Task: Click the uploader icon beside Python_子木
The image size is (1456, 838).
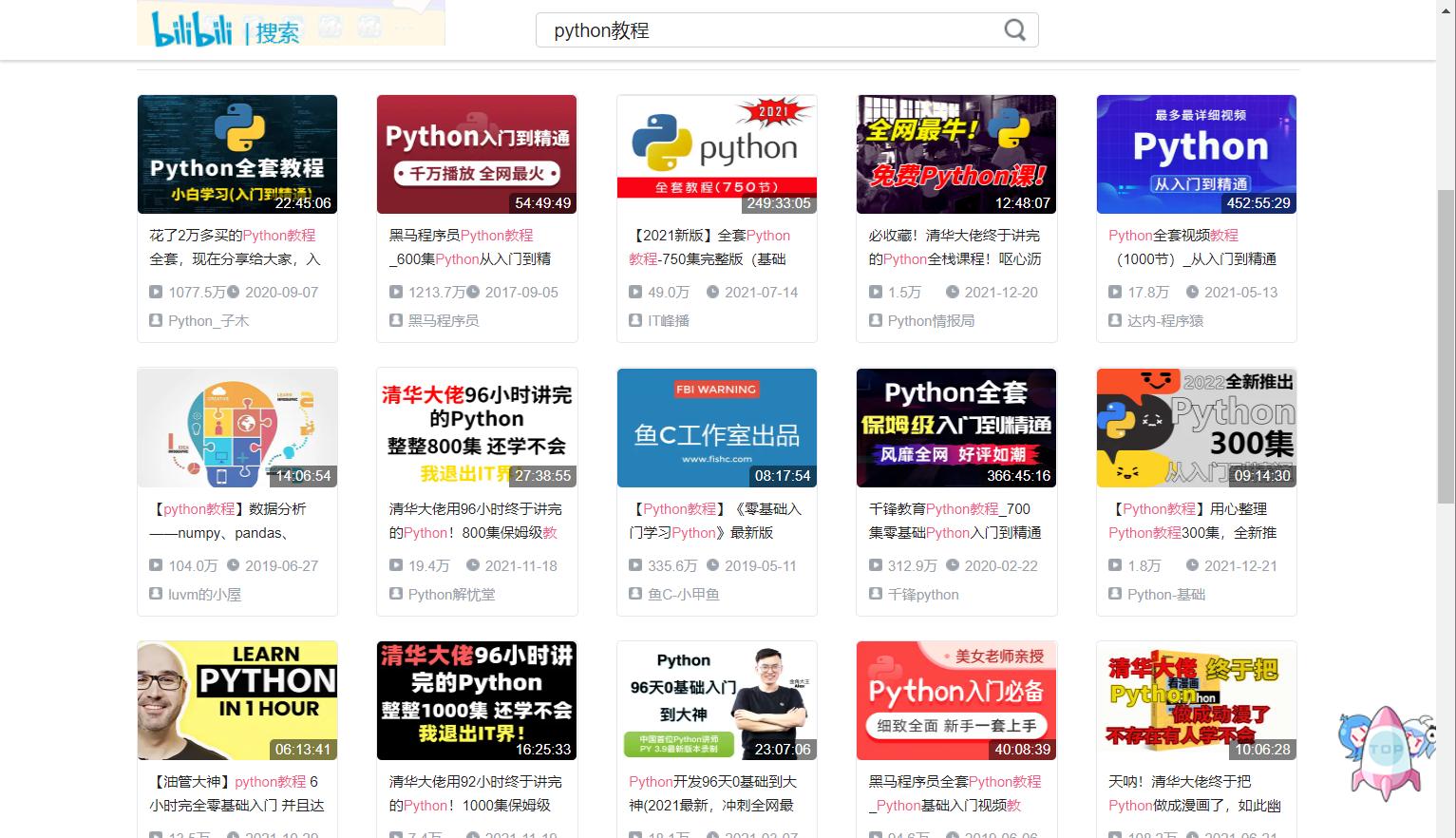Action: point(157,320)
